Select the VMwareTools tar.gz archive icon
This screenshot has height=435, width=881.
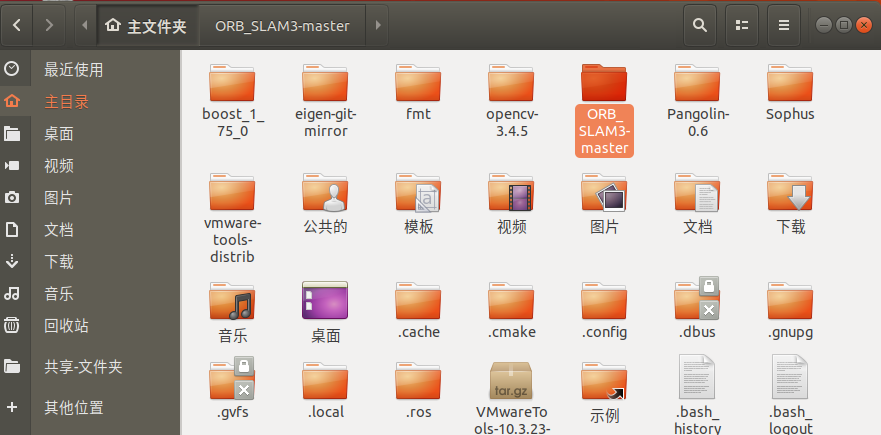point(511,380)
